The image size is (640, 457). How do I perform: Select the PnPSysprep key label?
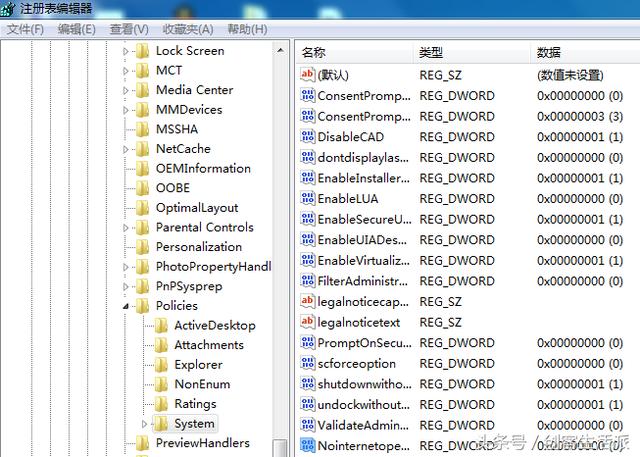pos(189,286)
